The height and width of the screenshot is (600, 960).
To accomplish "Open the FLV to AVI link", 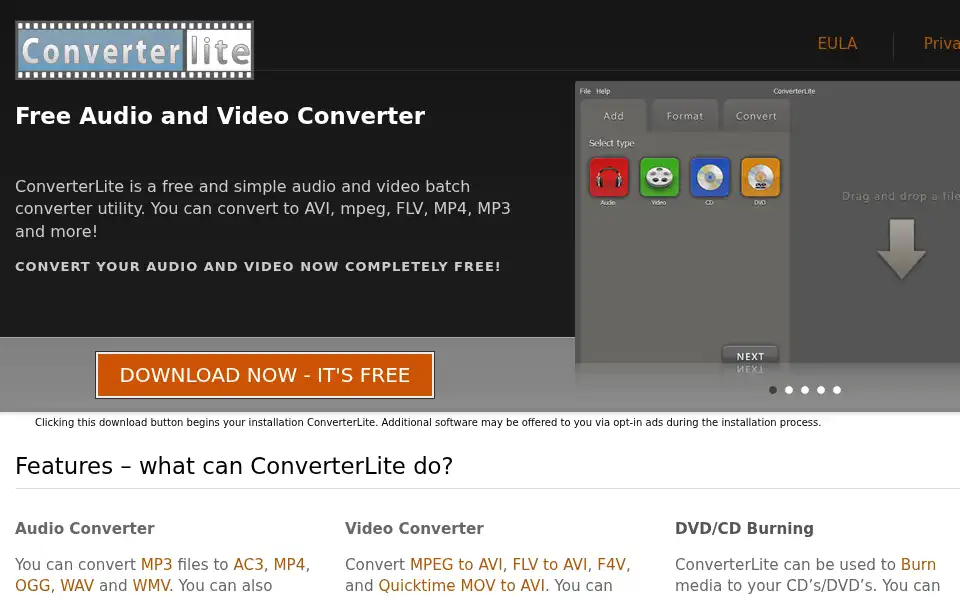I will pyautogui.click(x=549, y=564).
